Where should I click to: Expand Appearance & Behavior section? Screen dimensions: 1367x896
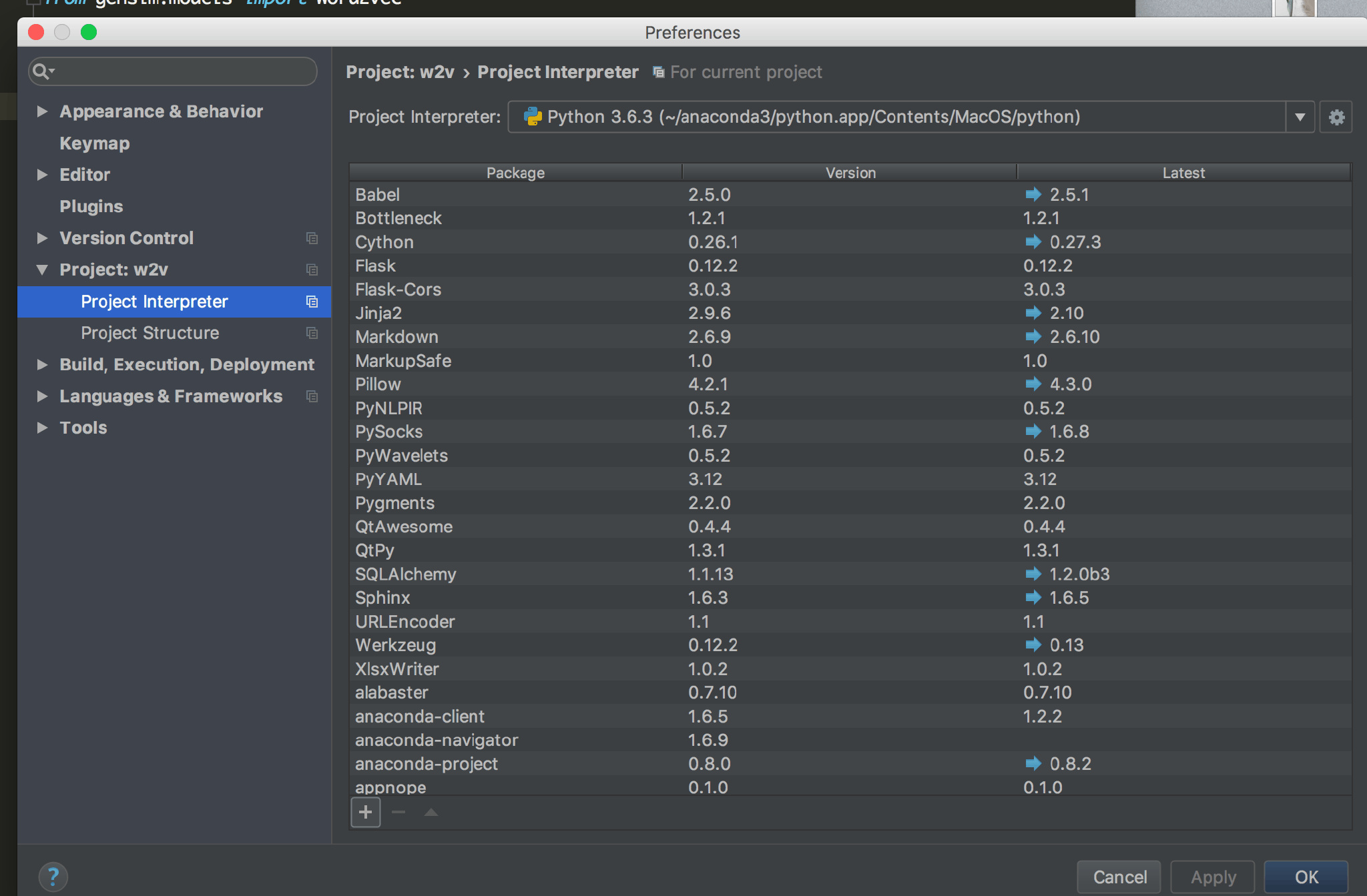[42, 111]
